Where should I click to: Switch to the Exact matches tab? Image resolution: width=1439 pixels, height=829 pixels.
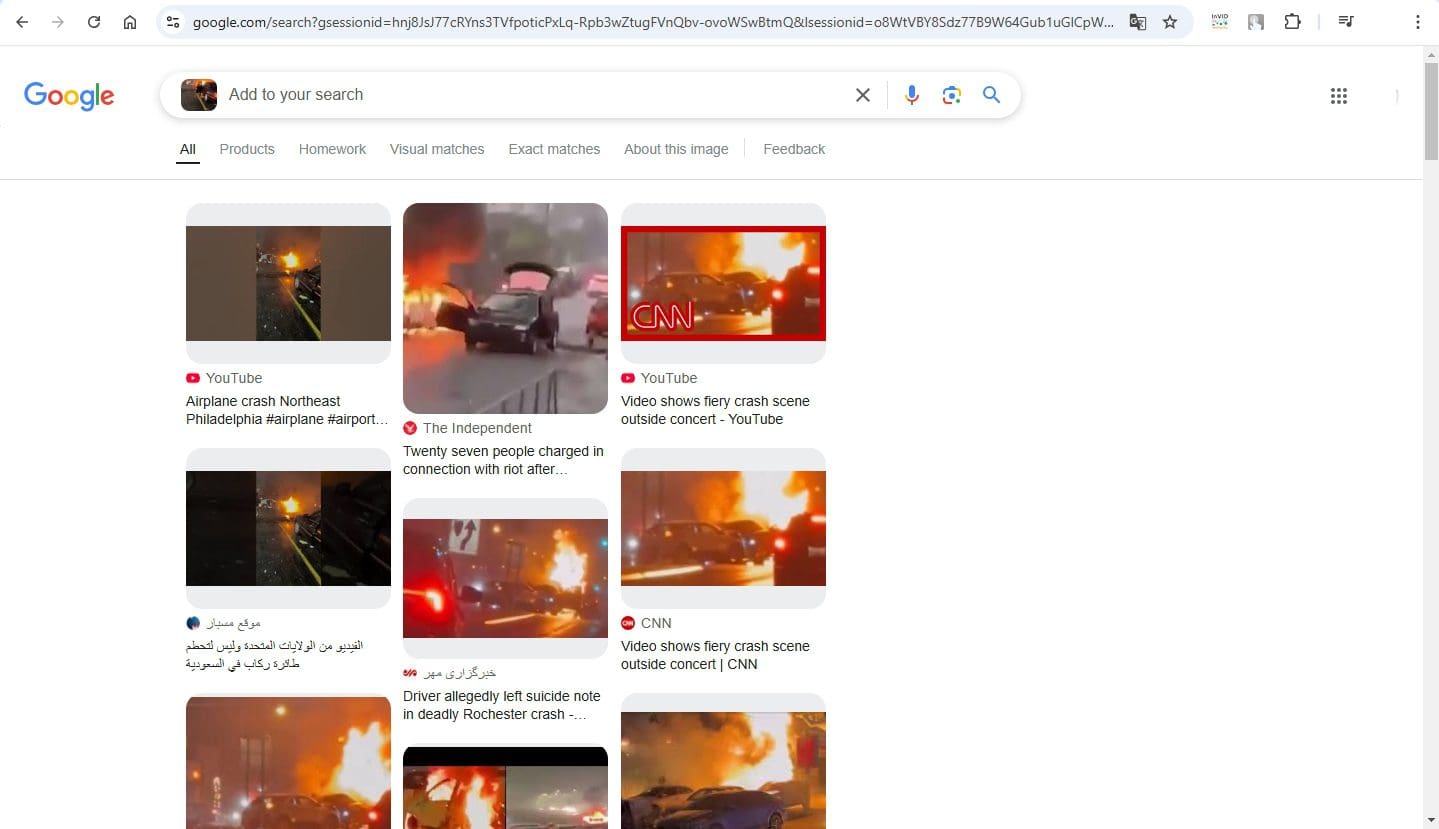[554, 149]
